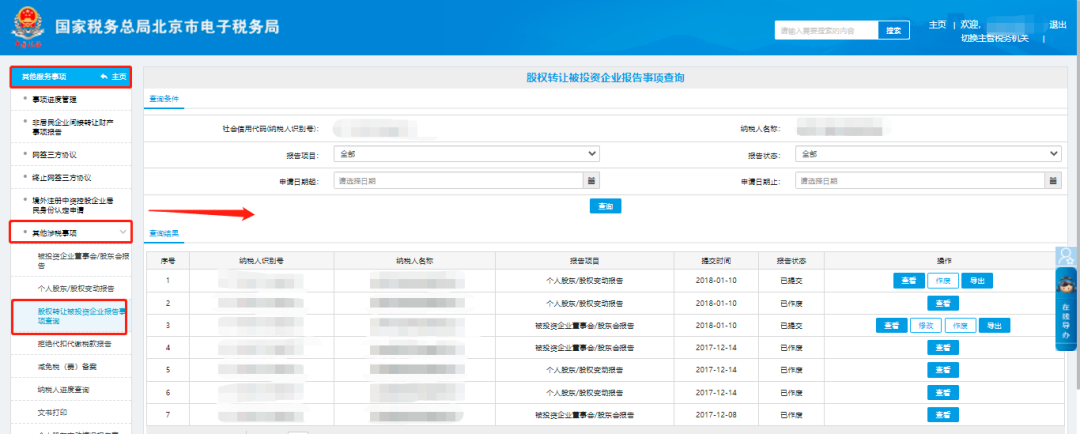
Task: Select the 查询条件 tab
Action: click(x=164, y=99)
